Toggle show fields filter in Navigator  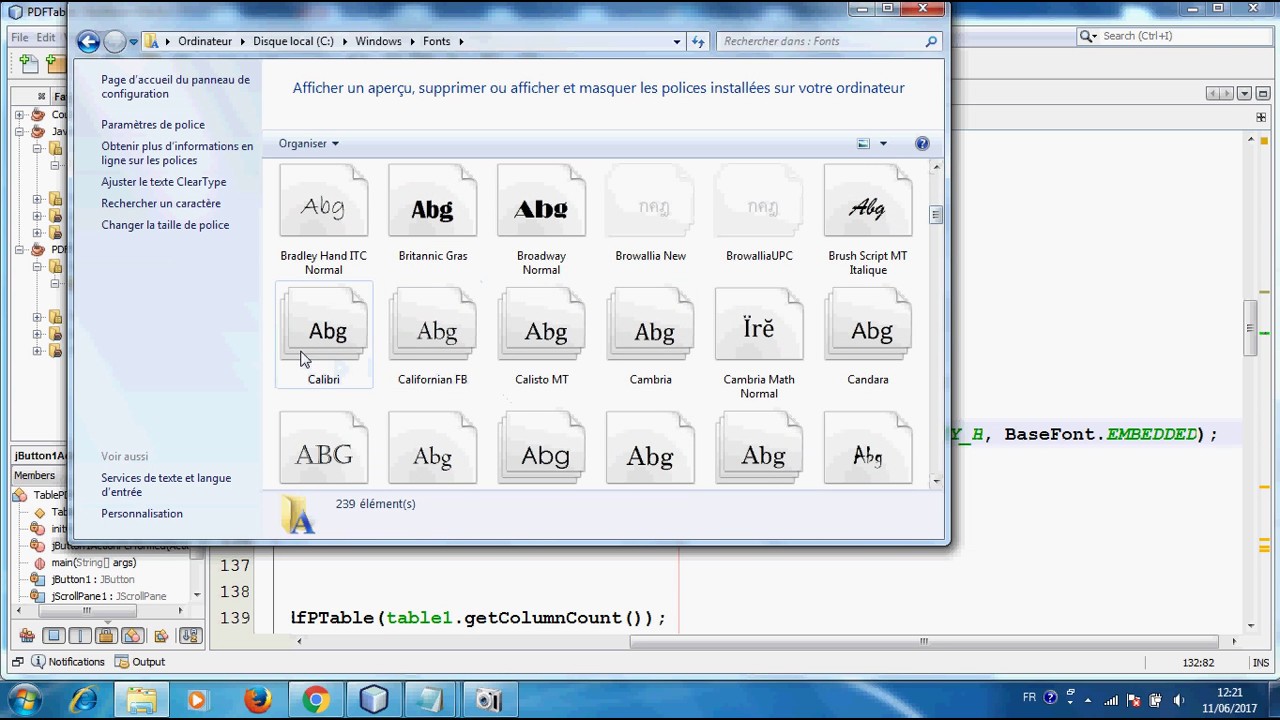(x=54, y=635)
